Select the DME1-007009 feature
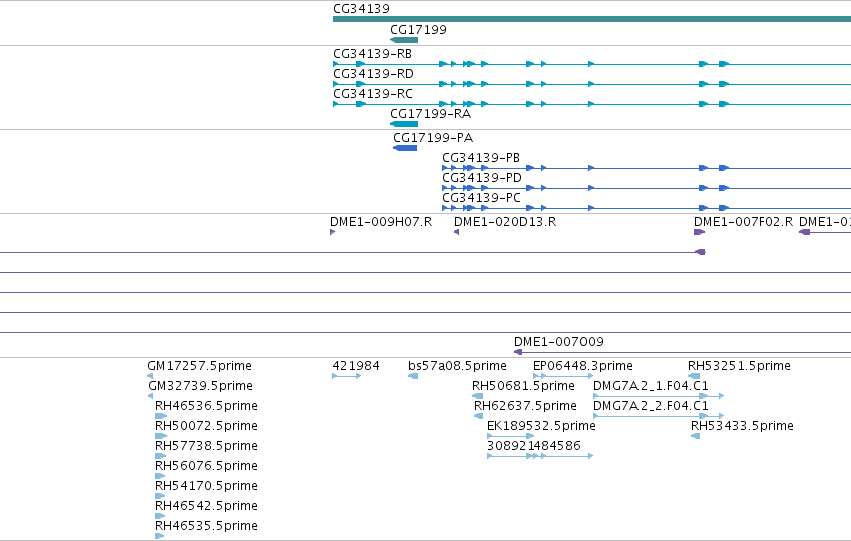This screenshot has width=851, height=541. click(682, 352)
